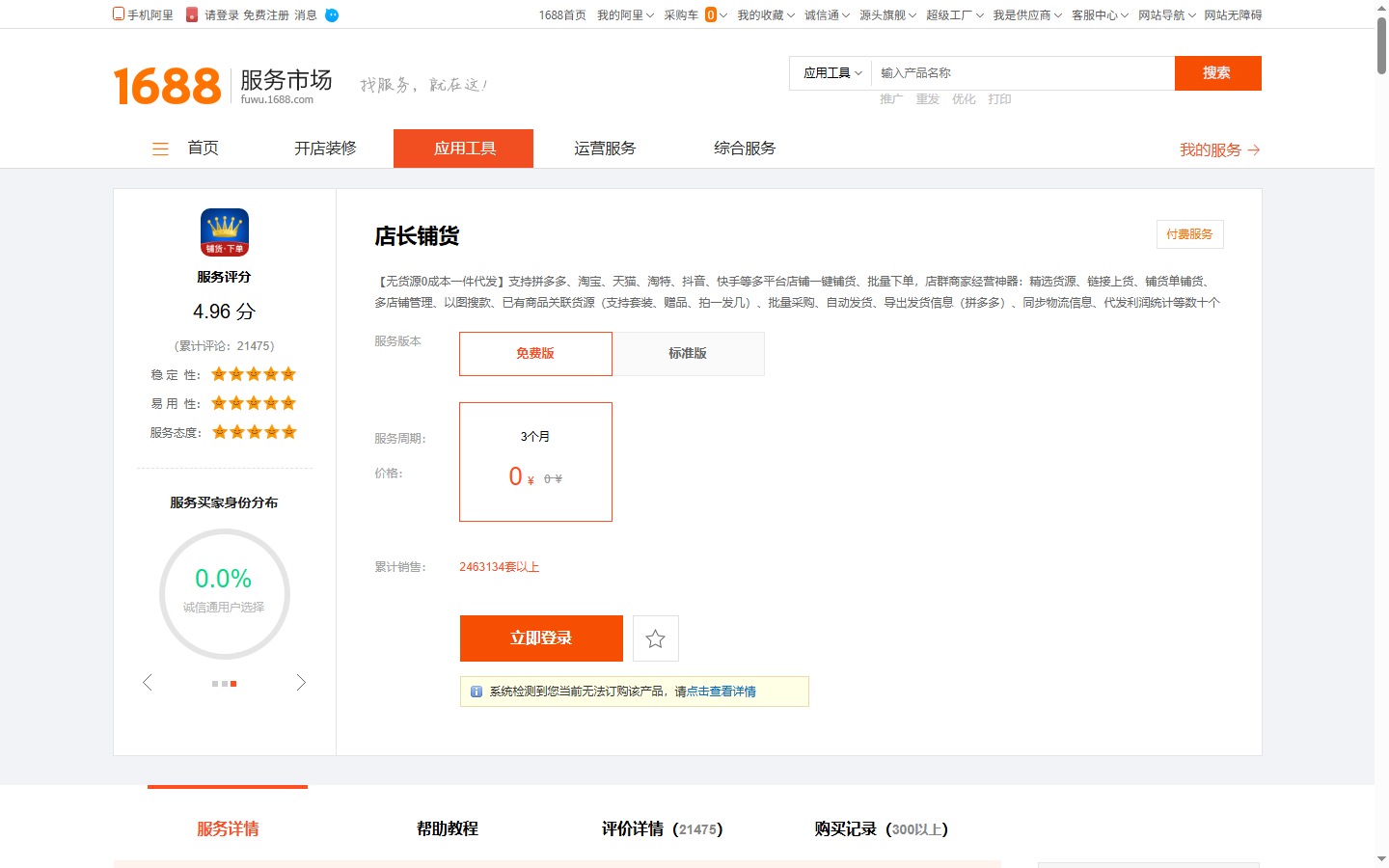1389x868 pixels.
Task: Click the 服务态度 star rating
Action: (255, 432)
